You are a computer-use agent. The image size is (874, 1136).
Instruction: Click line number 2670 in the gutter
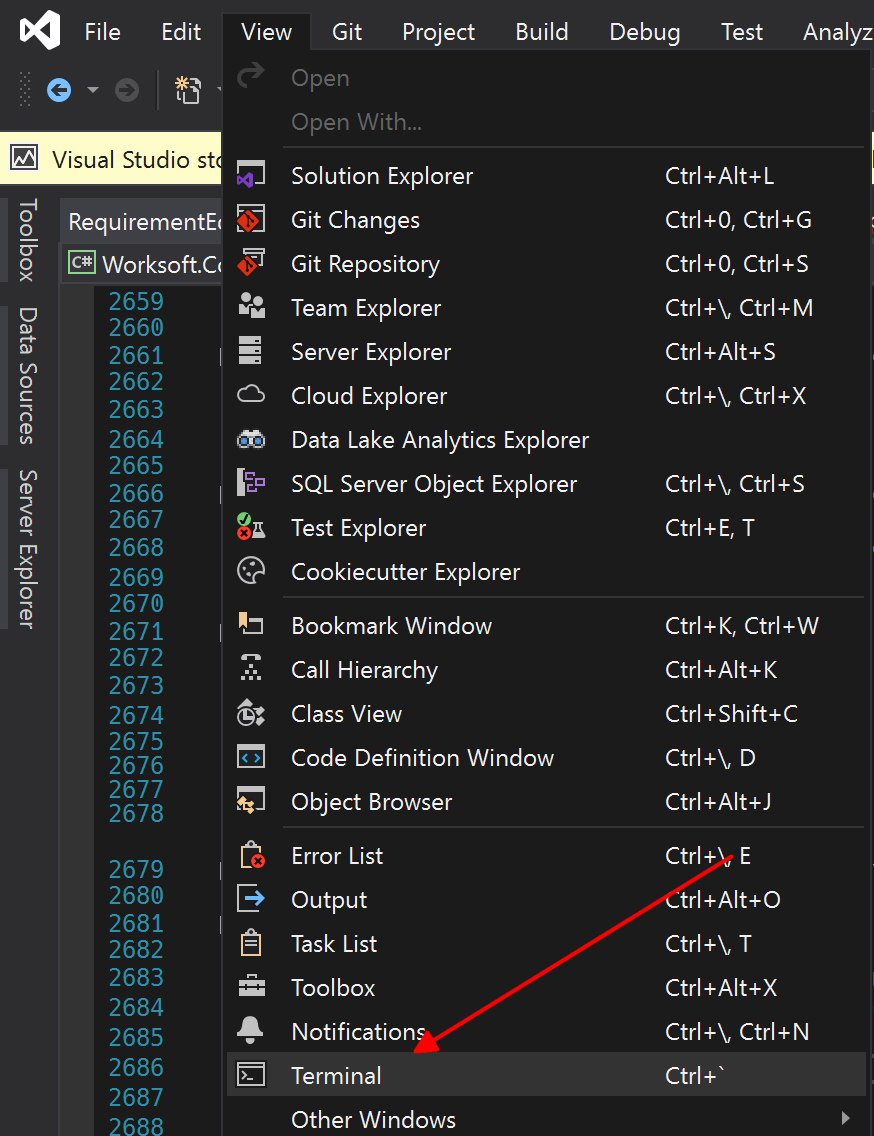tap(136, 603)
